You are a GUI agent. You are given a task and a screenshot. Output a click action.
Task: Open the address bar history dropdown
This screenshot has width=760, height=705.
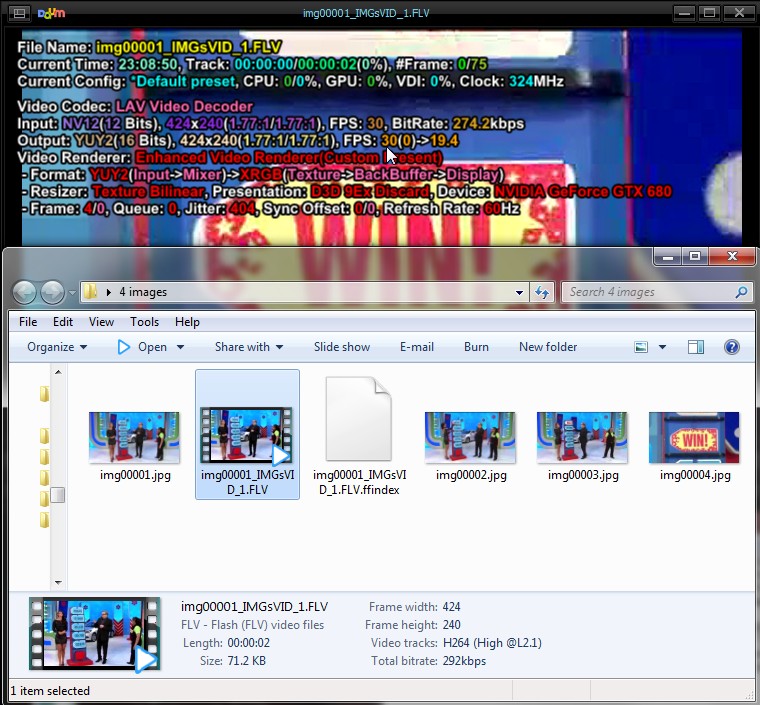(x=519, y=292)
